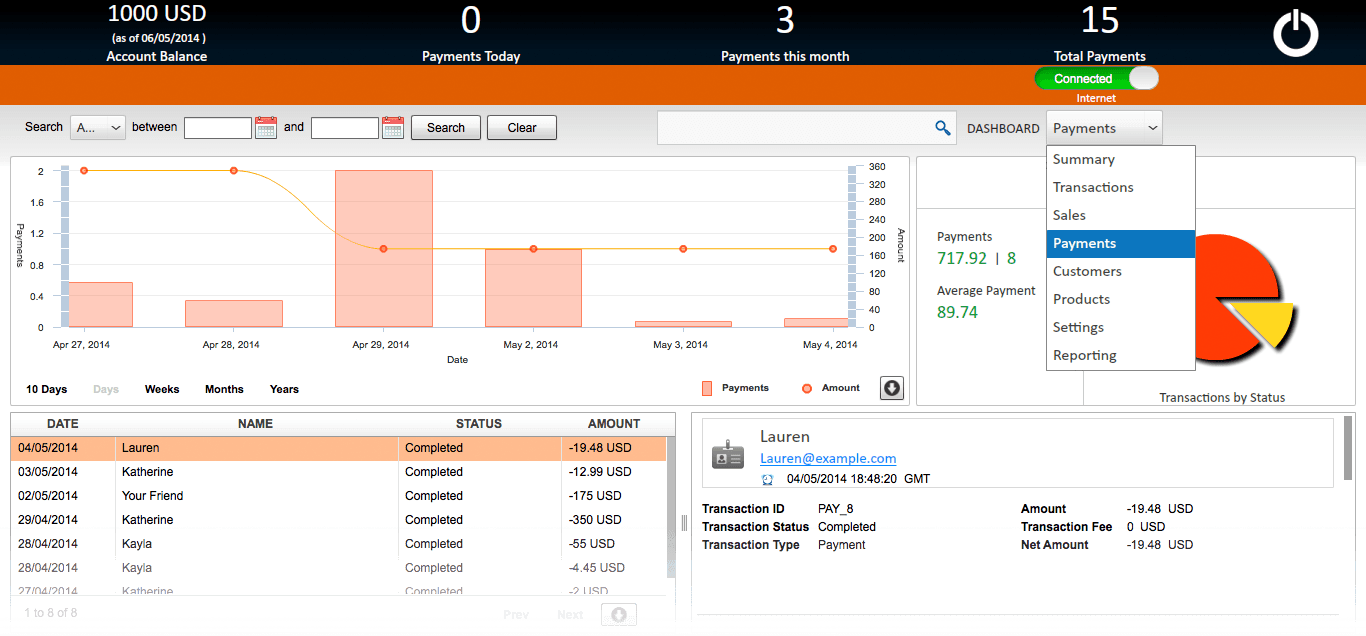Viewport: 1366px width, 636px height.
Task: Open the Lauren@example.com email link
Action: [827, 458]
